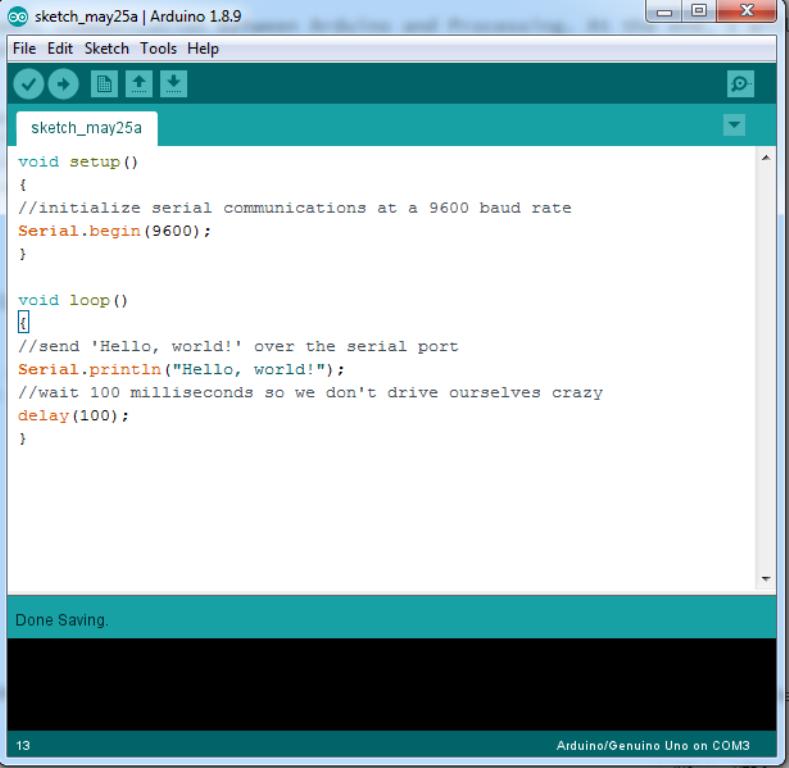Click the line number 13 in status bar
Viewport: 789px width, 768px height.
pos(23,745)
